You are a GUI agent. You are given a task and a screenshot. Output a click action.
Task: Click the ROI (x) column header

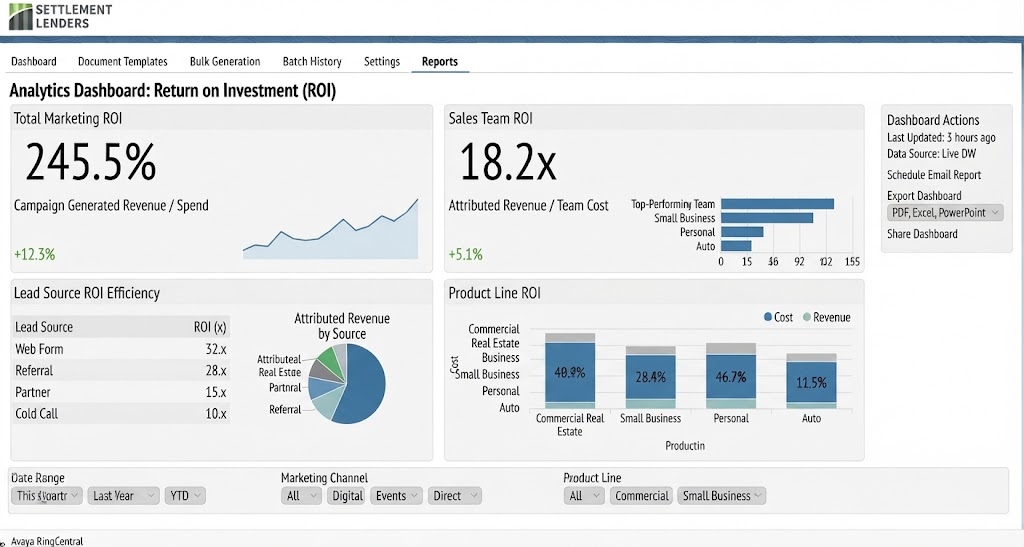pyautogui.click(x=210, y=327)
